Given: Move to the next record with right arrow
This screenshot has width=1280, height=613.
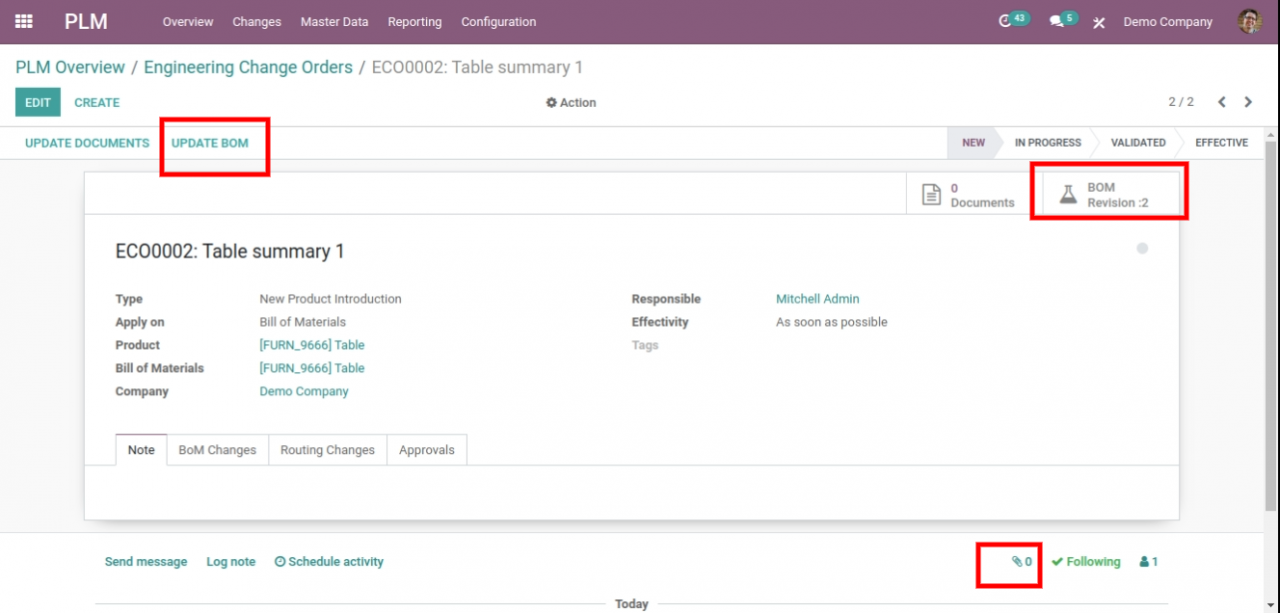Looking at the screenshot, I should [x=1248, y=101].
